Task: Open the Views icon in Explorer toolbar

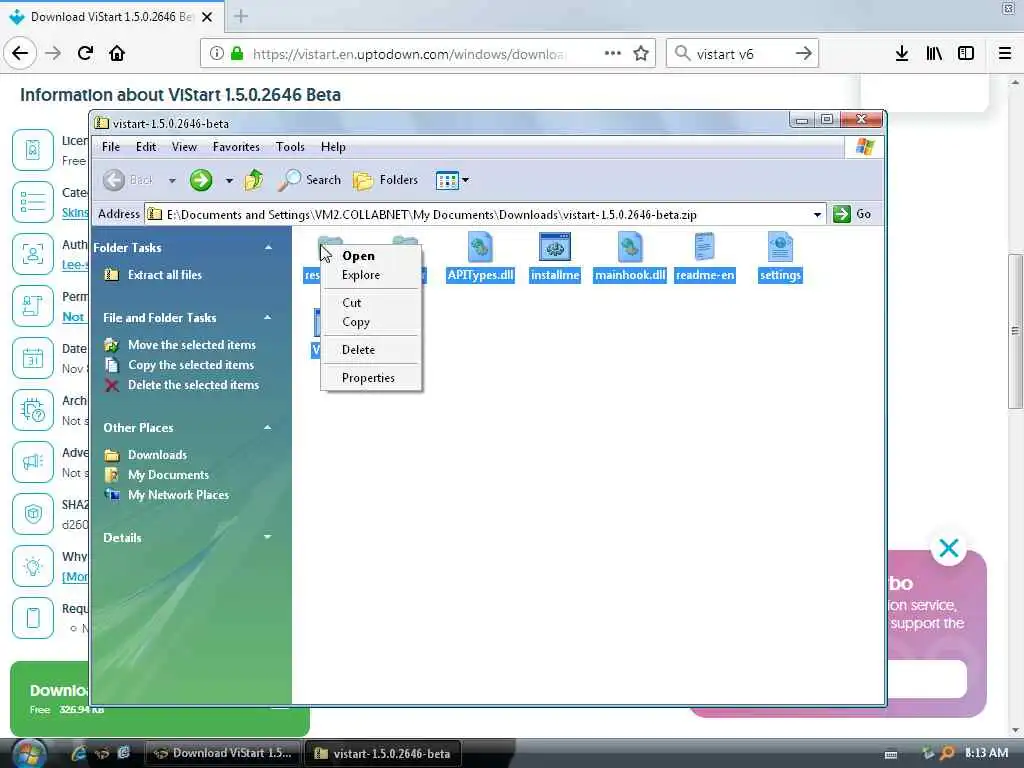Action: 447,180
